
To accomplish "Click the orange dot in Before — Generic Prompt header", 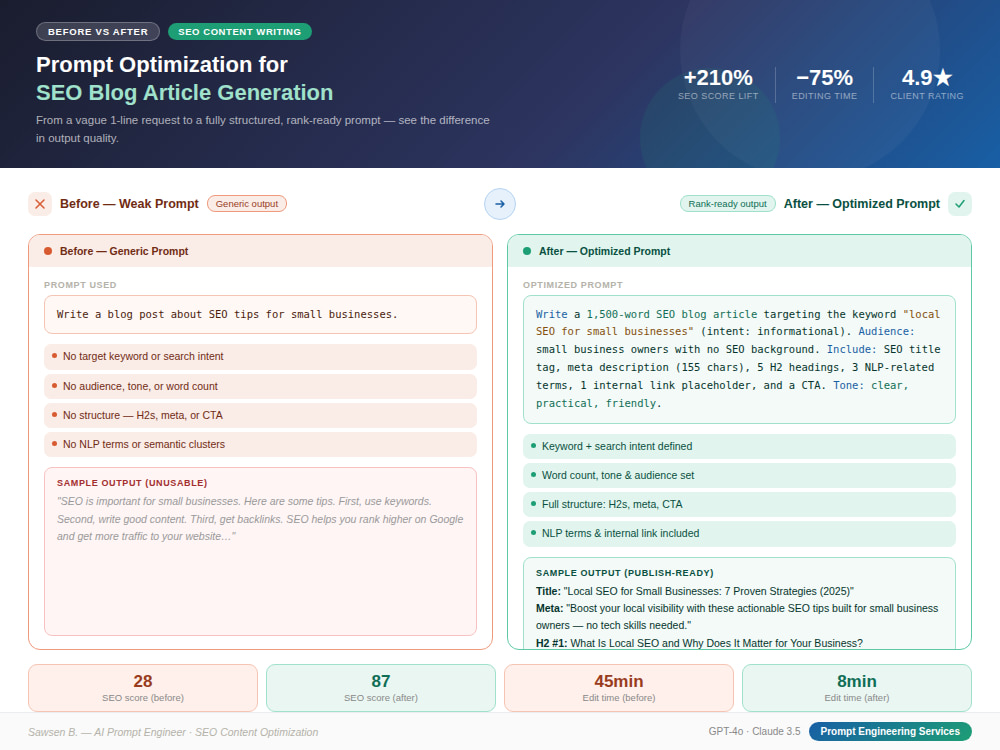I will [x=48, y=251].
